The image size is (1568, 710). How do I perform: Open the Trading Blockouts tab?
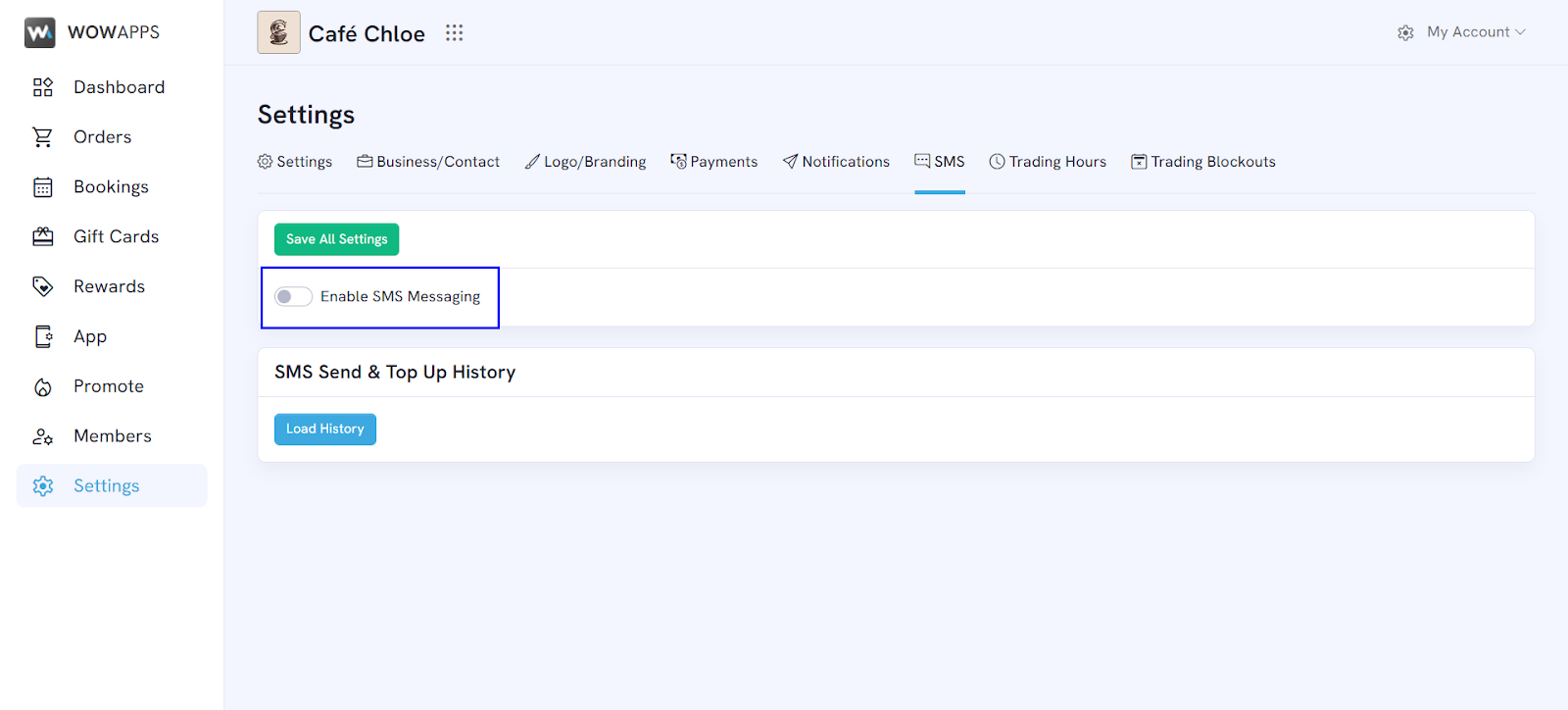[1203, 162]
